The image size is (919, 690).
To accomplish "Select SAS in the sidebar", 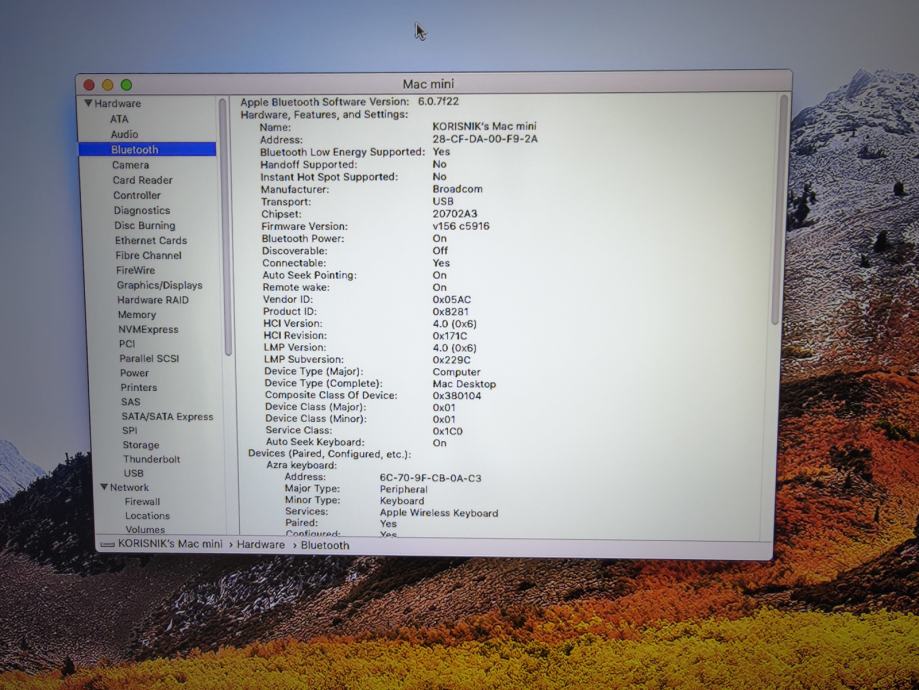I will point(131,402).
